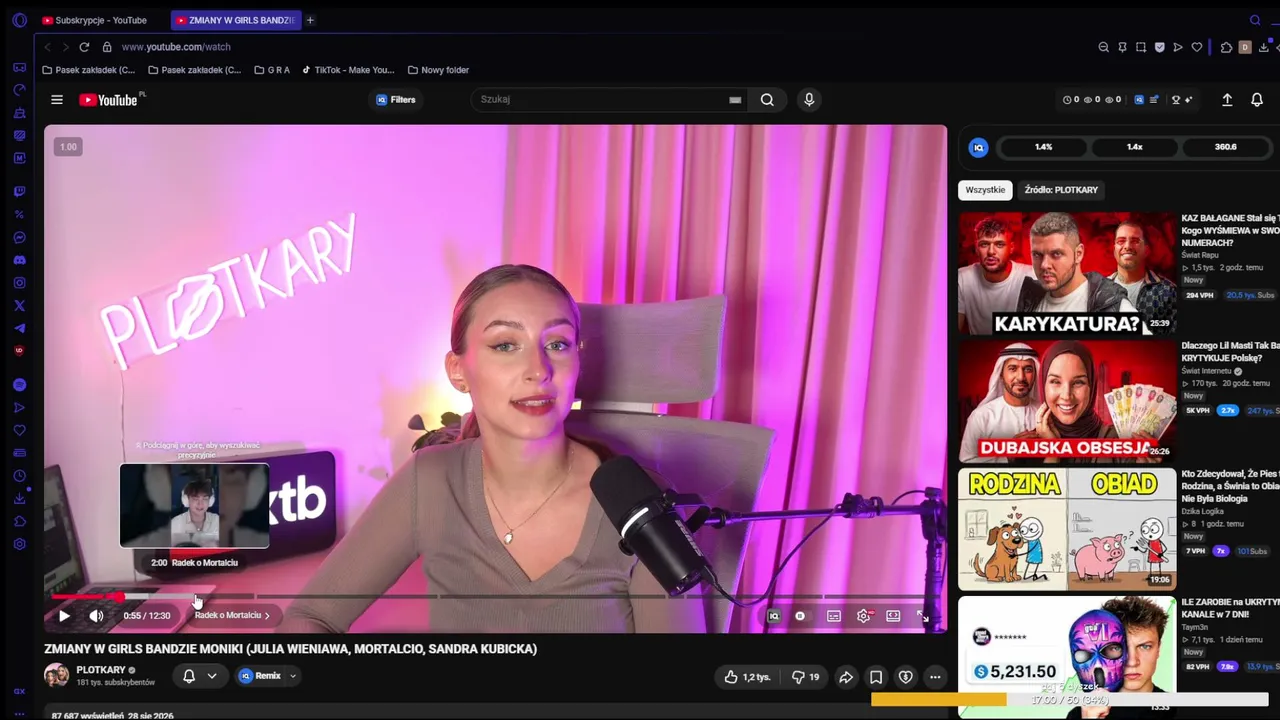Click the vidIQ Filters button
The width and height of the screenshot is (1280, 720).
(396, 100)
